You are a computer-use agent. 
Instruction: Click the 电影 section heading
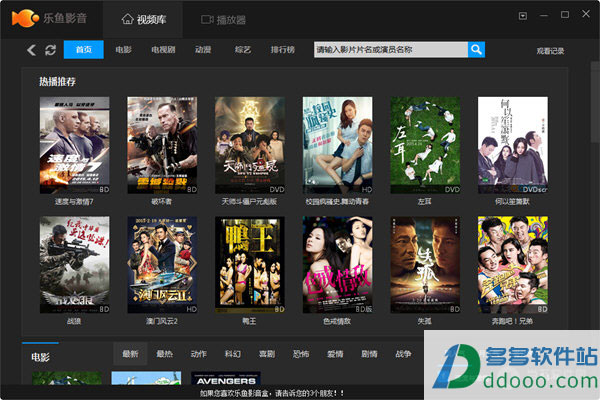[x=40, y=358]
